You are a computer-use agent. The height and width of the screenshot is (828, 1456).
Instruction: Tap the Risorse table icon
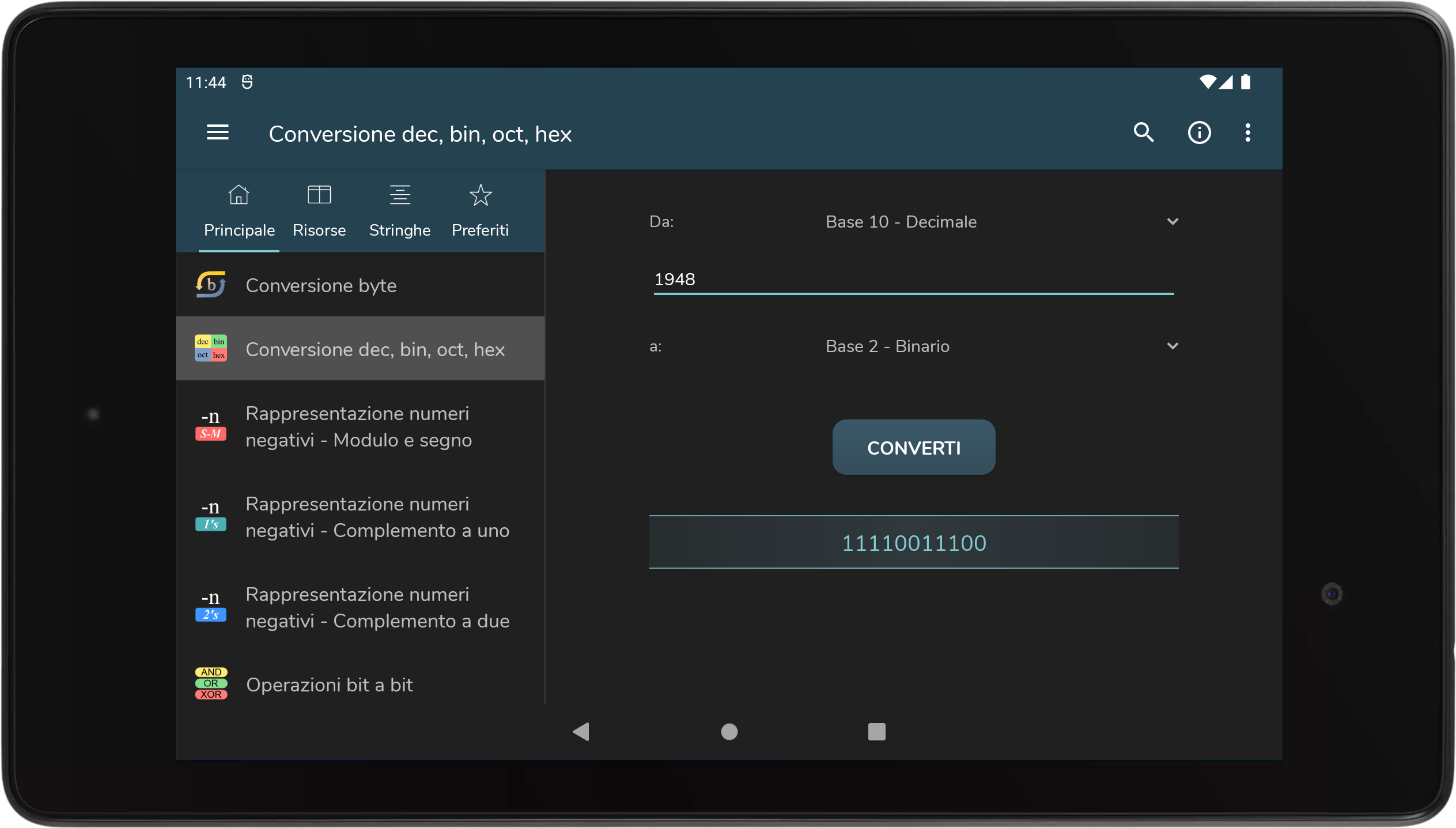point(319,195)
